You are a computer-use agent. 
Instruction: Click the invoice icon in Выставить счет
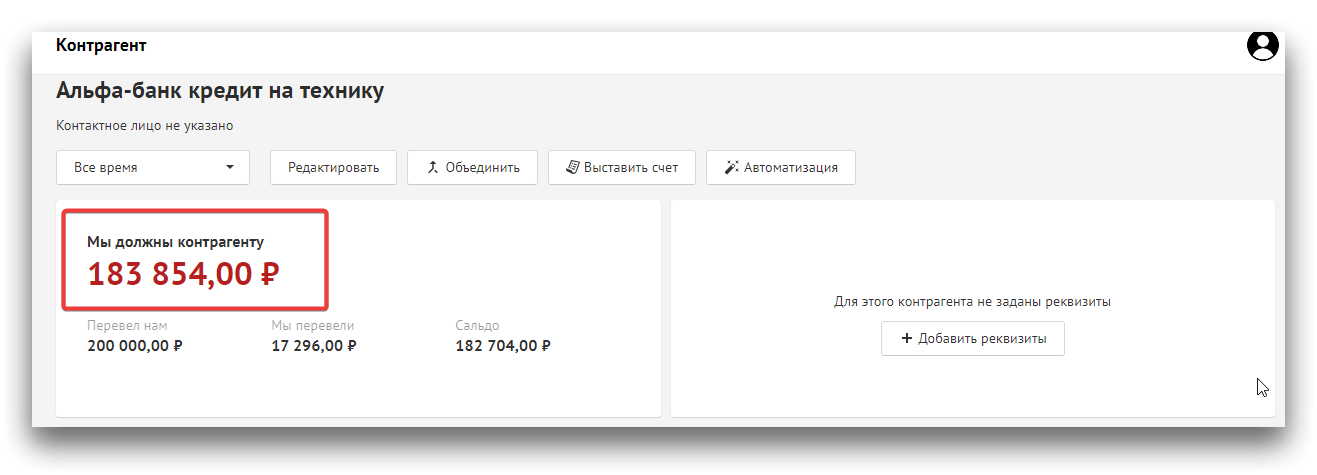(x=572, y=167)
